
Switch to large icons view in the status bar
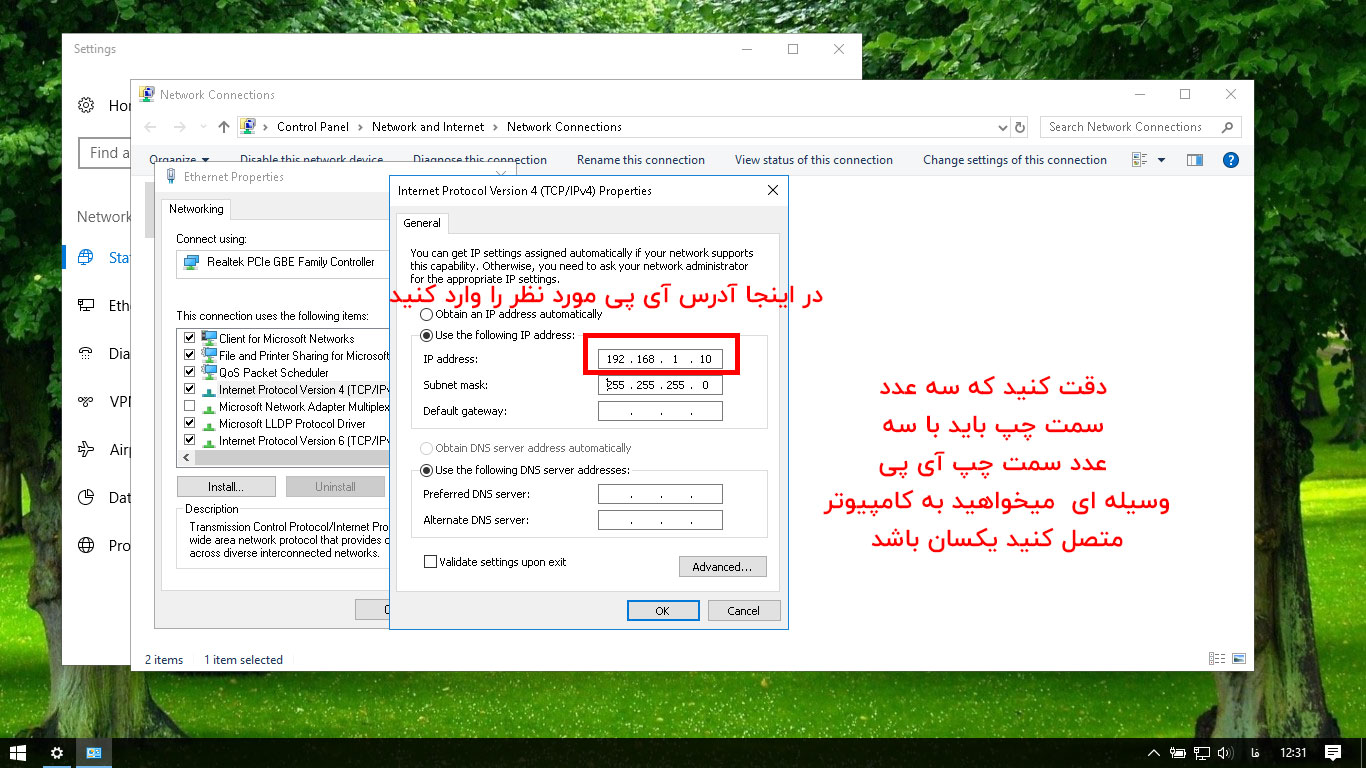pyautogui.click(x=1239, y=659)
